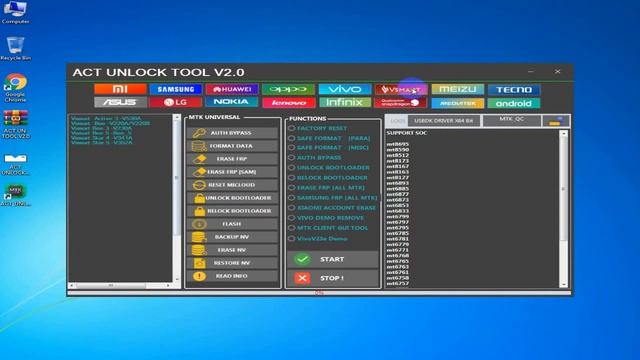
Task: Select the ASUS brand logo
Action: [x=120, y=102]
